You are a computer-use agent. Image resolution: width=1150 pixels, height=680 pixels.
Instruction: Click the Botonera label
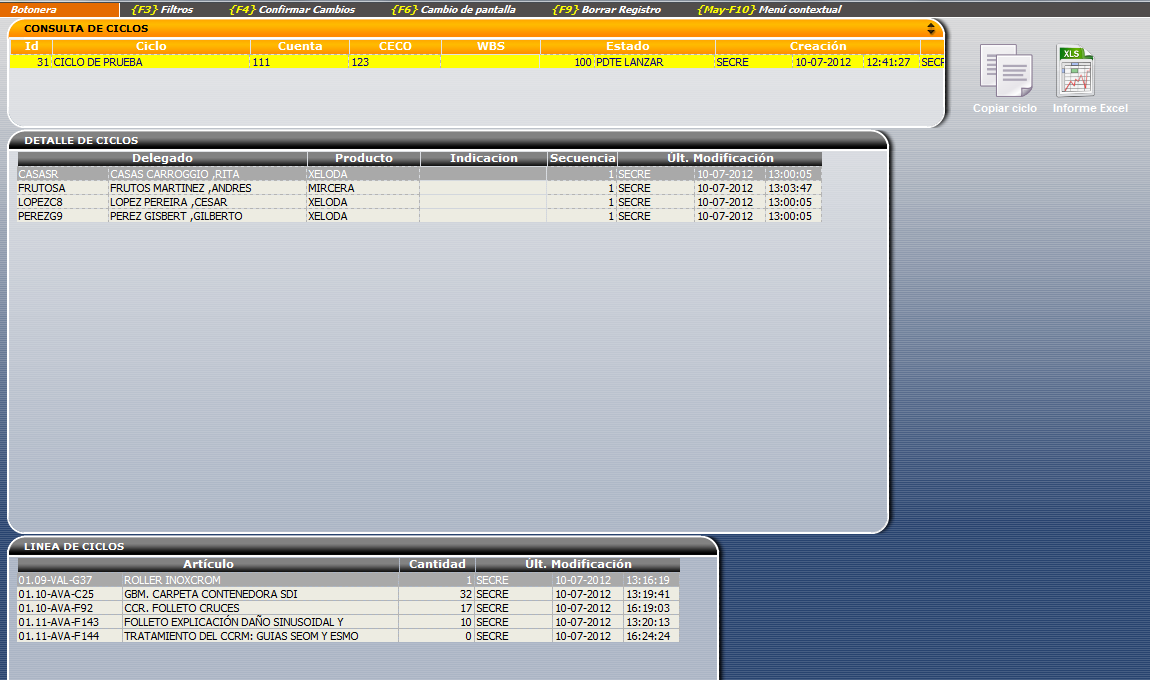tap(34, 9)
